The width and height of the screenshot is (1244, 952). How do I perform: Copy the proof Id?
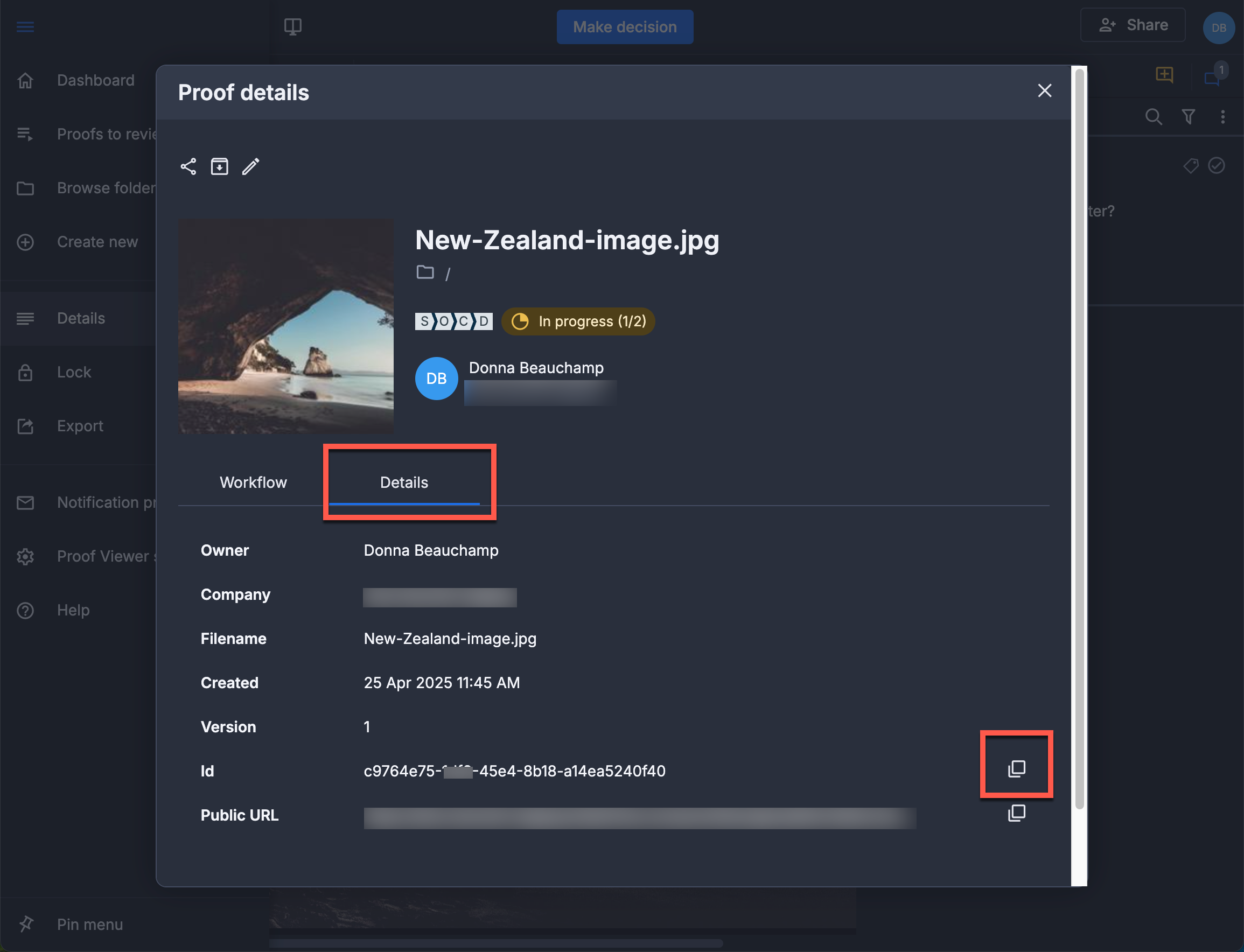coord(1016,768)
